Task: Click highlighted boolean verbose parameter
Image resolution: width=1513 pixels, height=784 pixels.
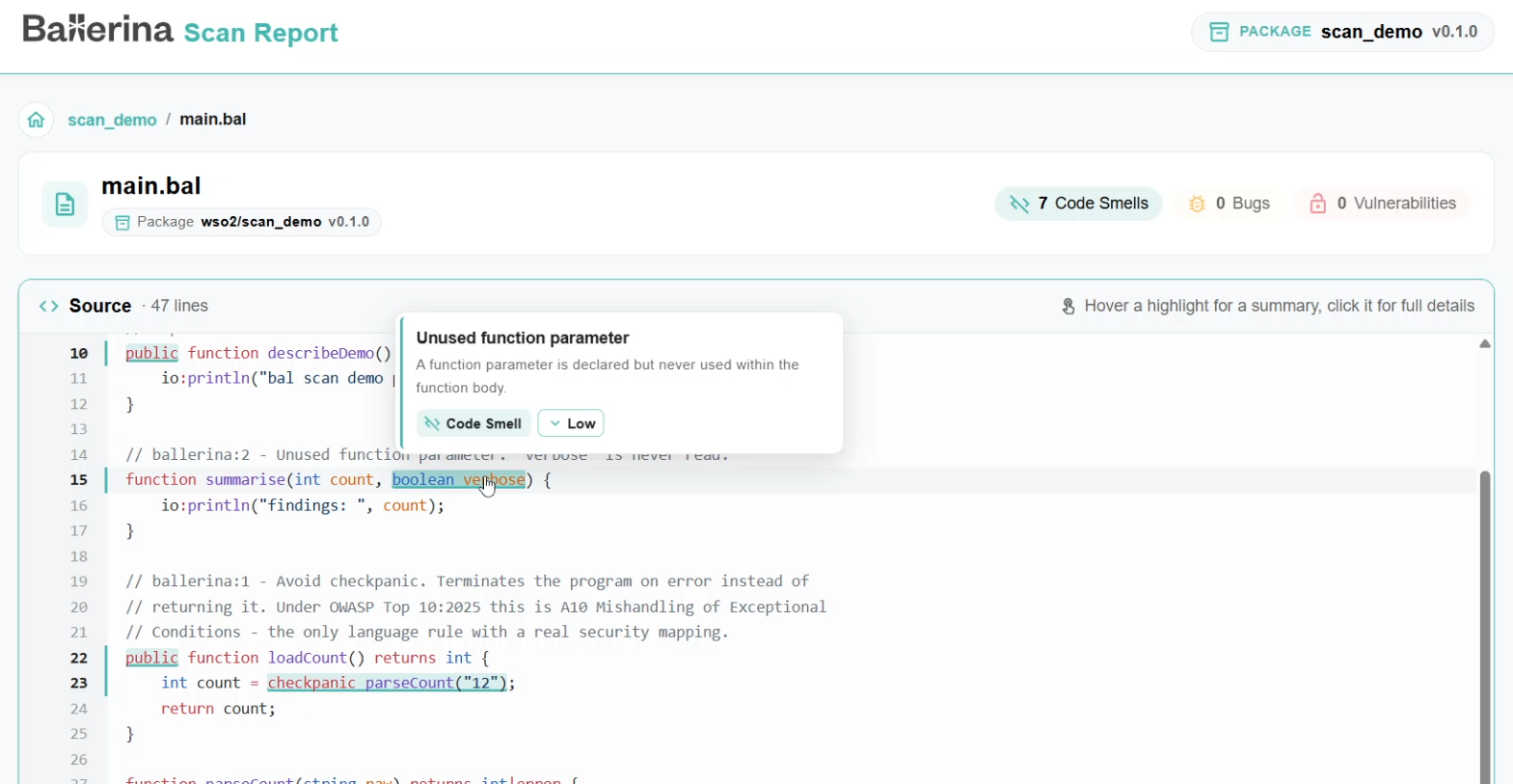Action: point(459,480)
